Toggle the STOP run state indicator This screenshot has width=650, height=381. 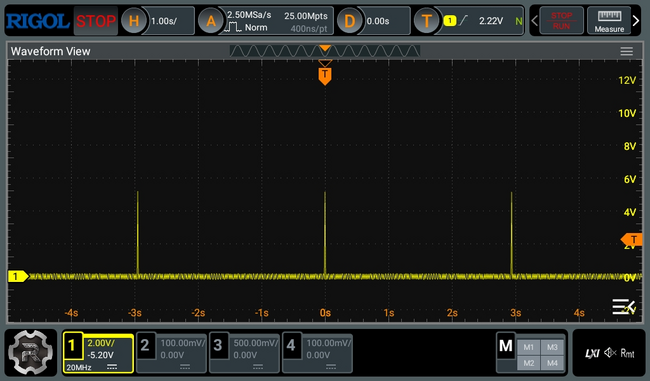tap(96, 21)
